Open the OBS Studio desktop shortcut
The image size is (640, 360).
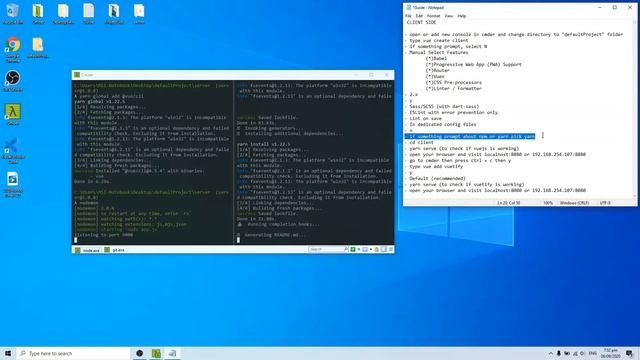[x=13, y=81]
